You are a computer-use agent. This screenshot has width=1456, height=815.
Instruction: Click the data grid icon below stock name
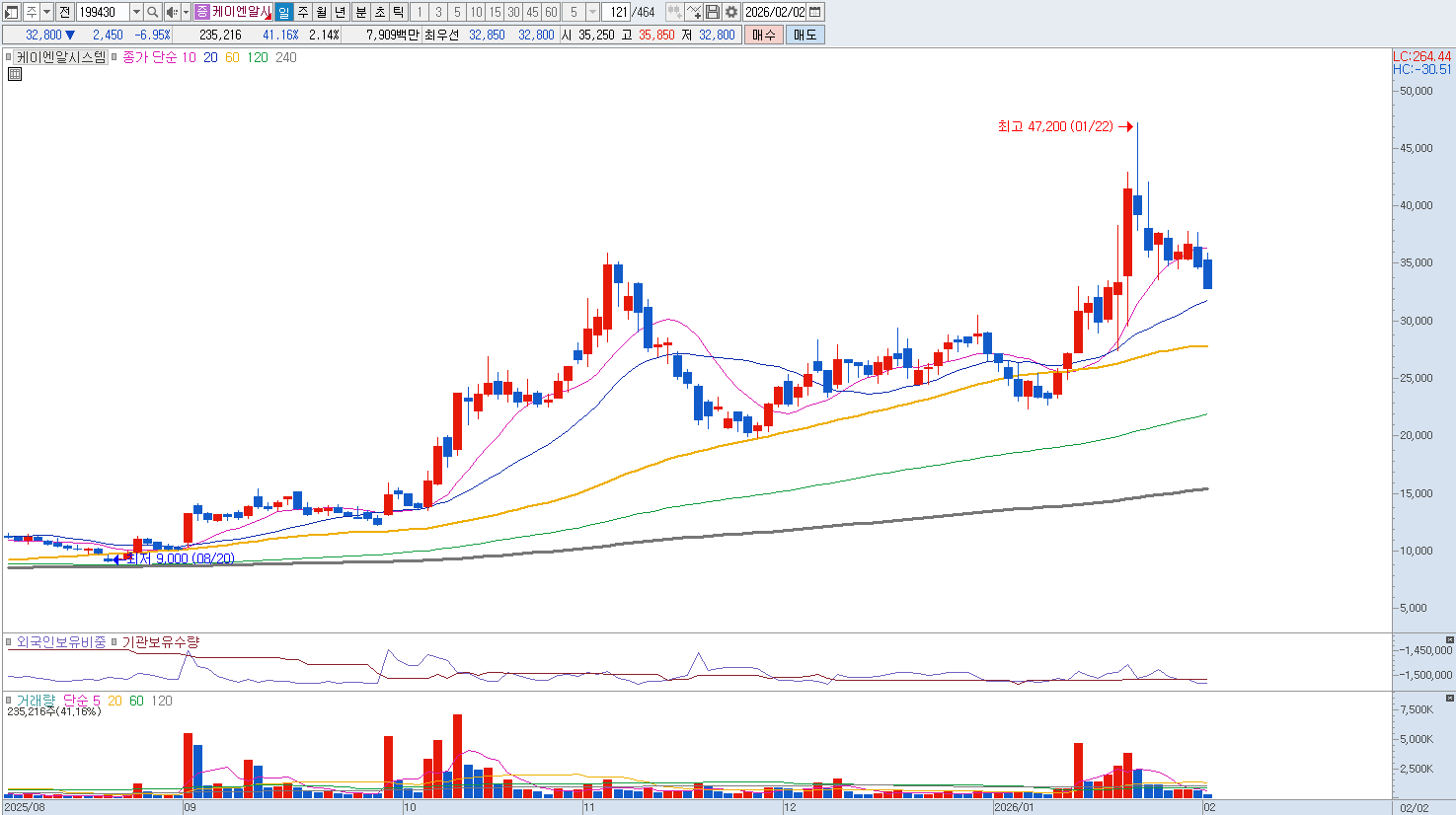point(15,74)
